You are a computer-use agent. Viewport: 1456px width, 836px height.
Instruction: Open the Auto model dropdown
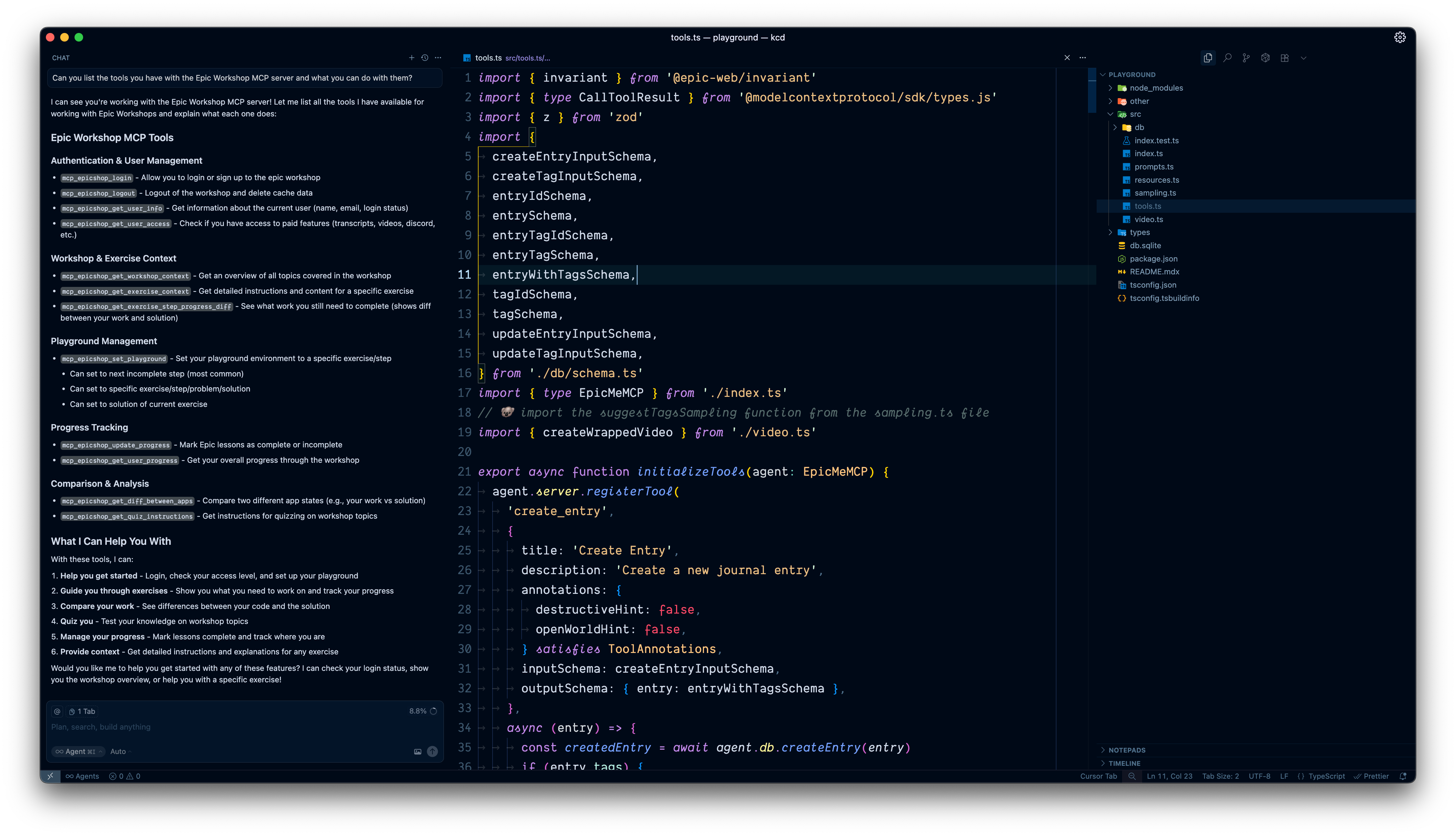pos(121,751)
